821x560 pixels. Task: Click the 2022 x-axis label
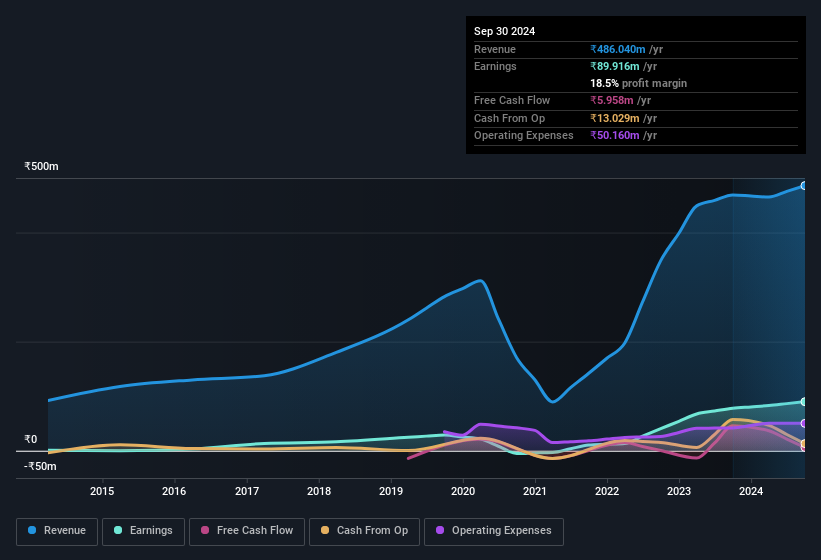[607, 491]
